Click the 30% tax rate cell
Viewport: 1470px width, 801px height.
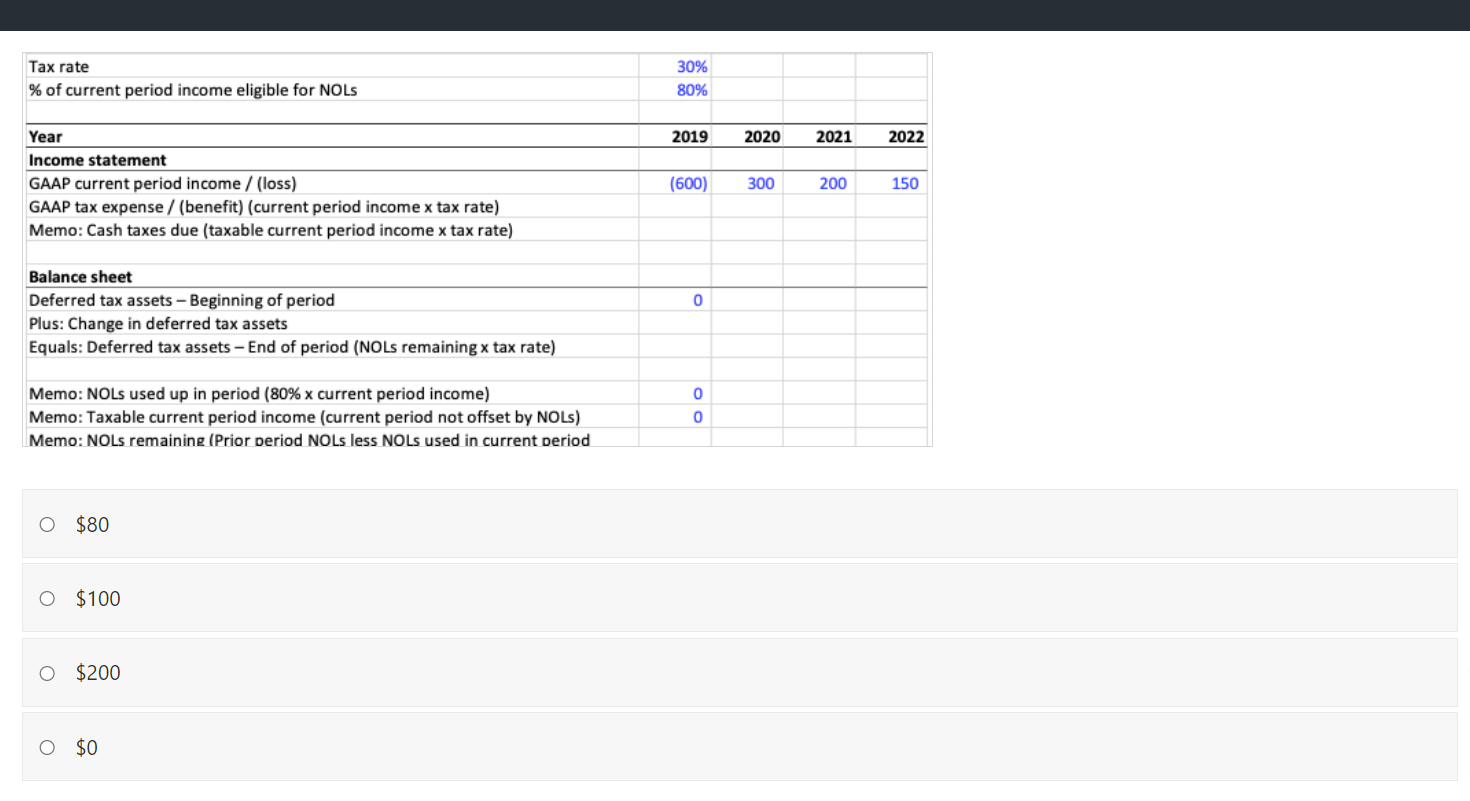coord(693,66)
